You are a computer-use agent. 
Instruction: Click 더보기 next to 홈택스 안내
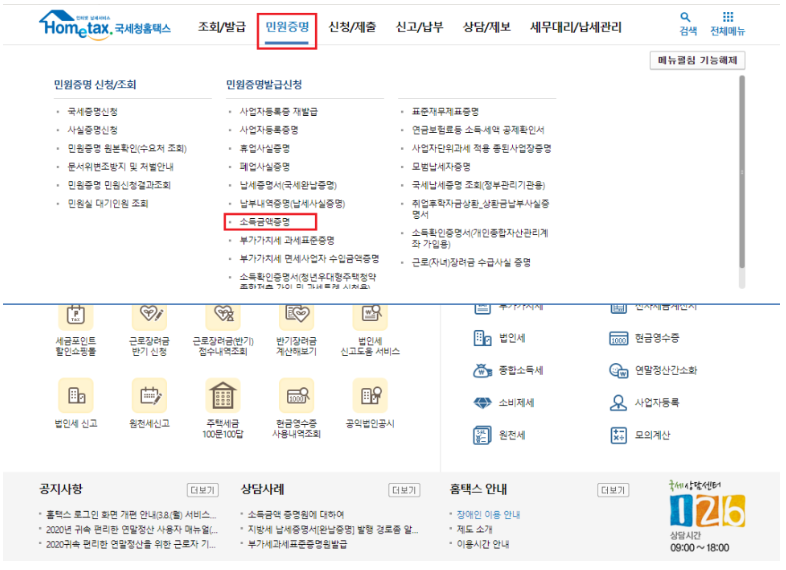tap(613, 490)
